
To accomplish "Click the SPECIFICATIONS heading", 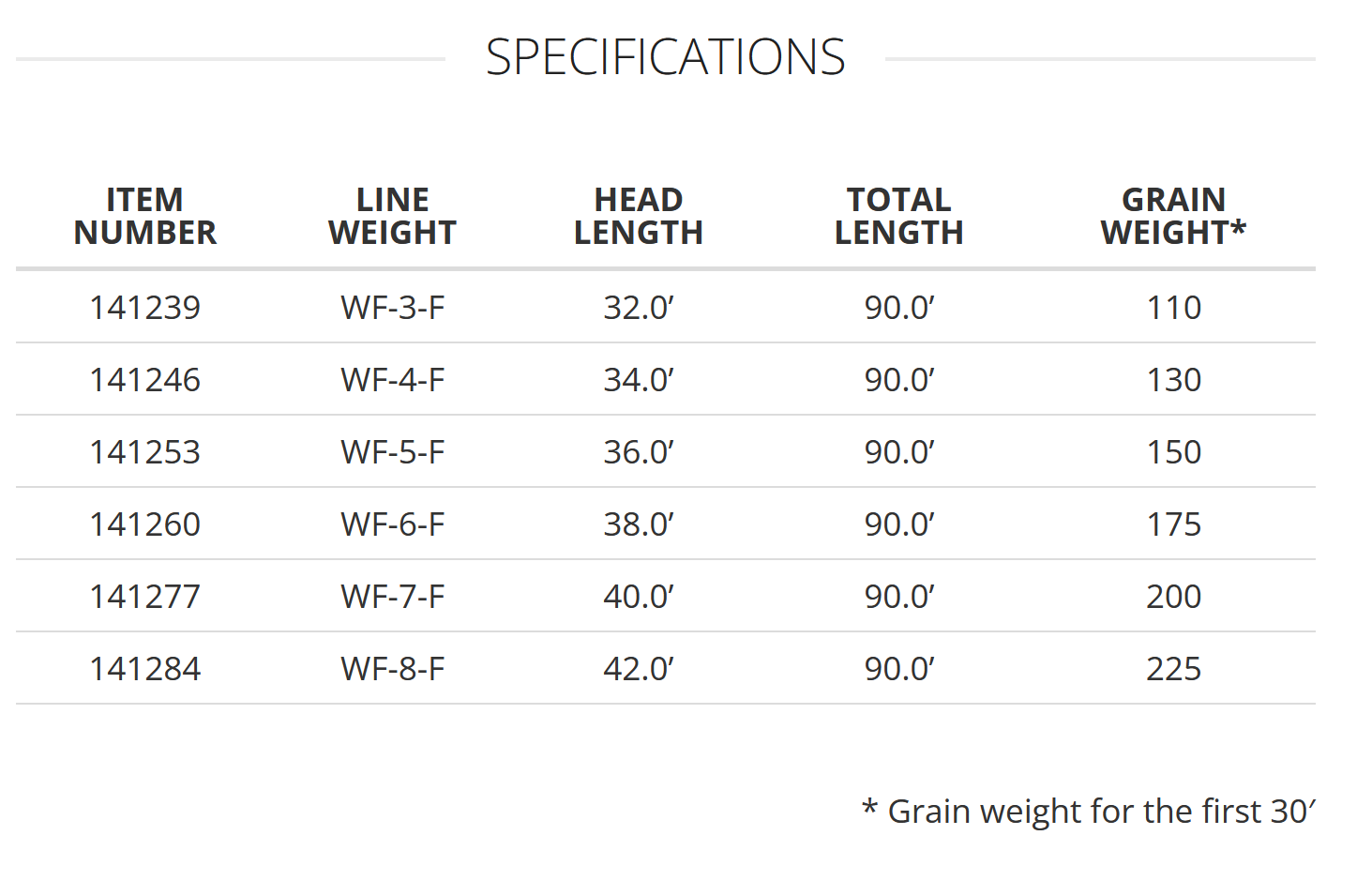I will pyautogui.click(x=665, y=58).
